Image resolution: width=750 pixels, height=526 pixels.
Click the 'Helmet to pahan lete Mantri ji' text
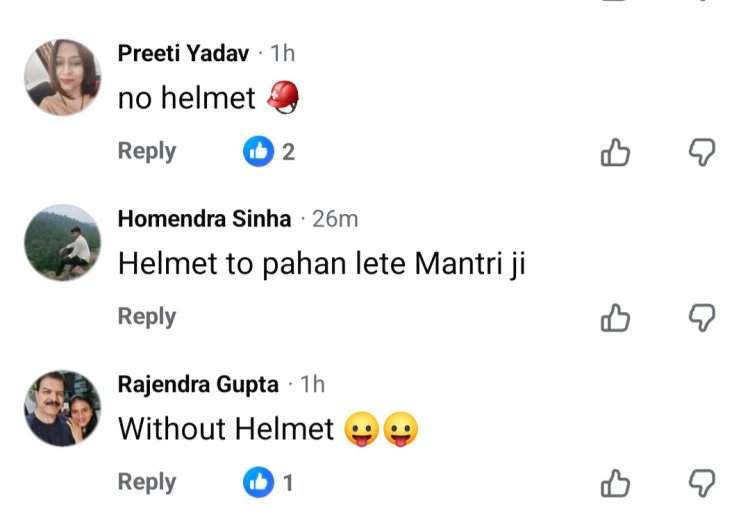point(321,264)
